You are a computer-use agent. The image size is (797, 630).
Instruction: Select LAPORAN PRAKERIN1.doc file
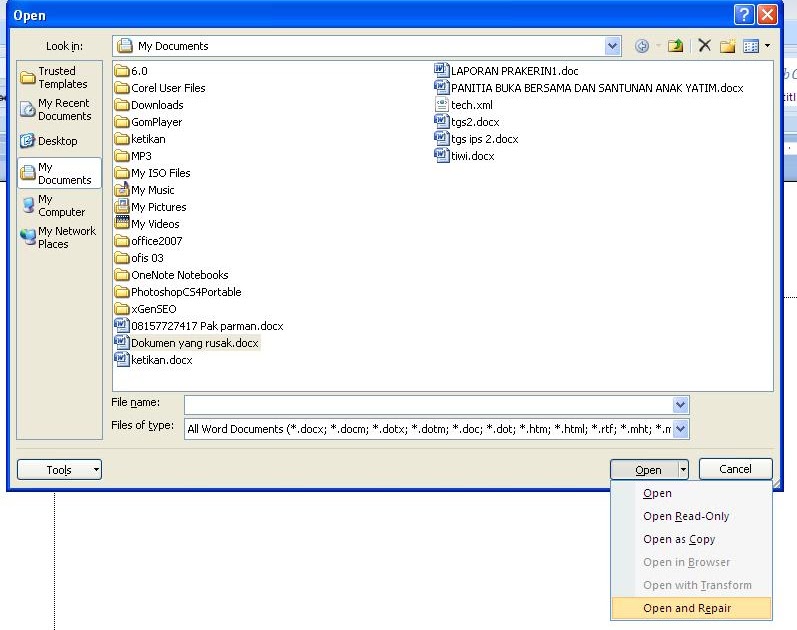(x=506, y=71)
